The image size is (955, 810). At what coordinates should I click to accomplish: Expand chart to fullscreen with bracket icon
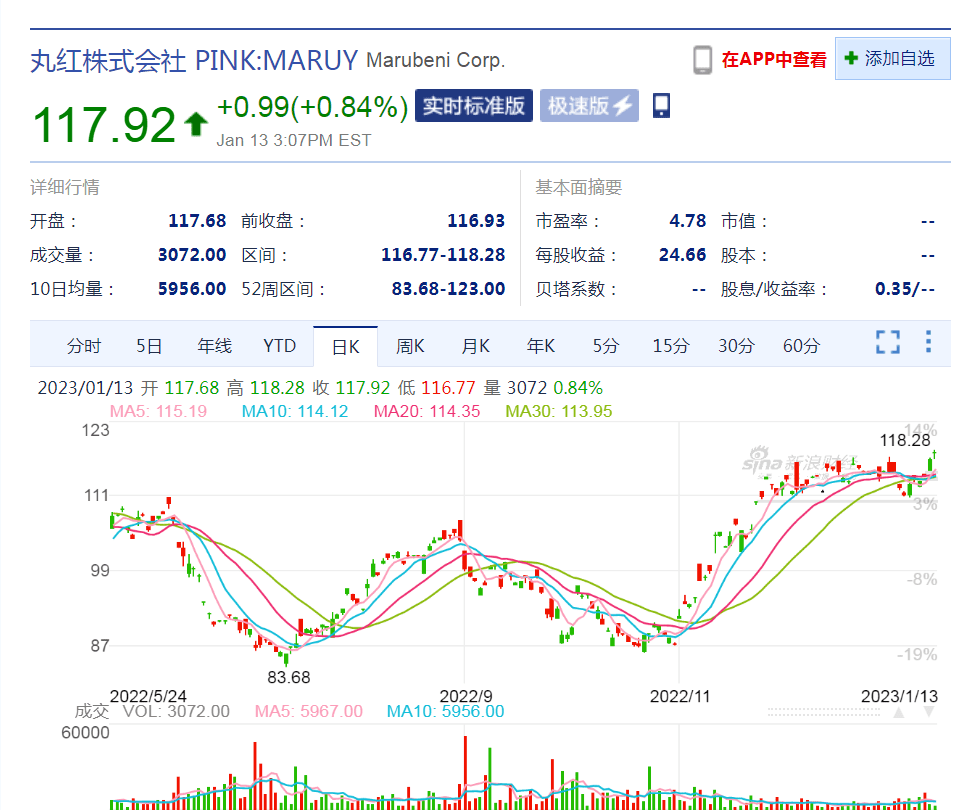888,342
